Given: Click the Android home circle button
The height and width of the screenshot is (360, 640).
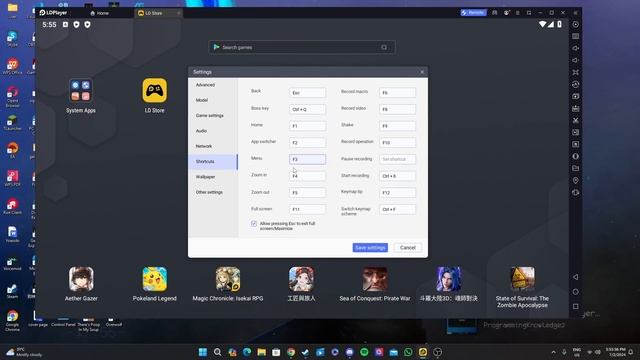Looking at the screenshot, I should point(576,292).
